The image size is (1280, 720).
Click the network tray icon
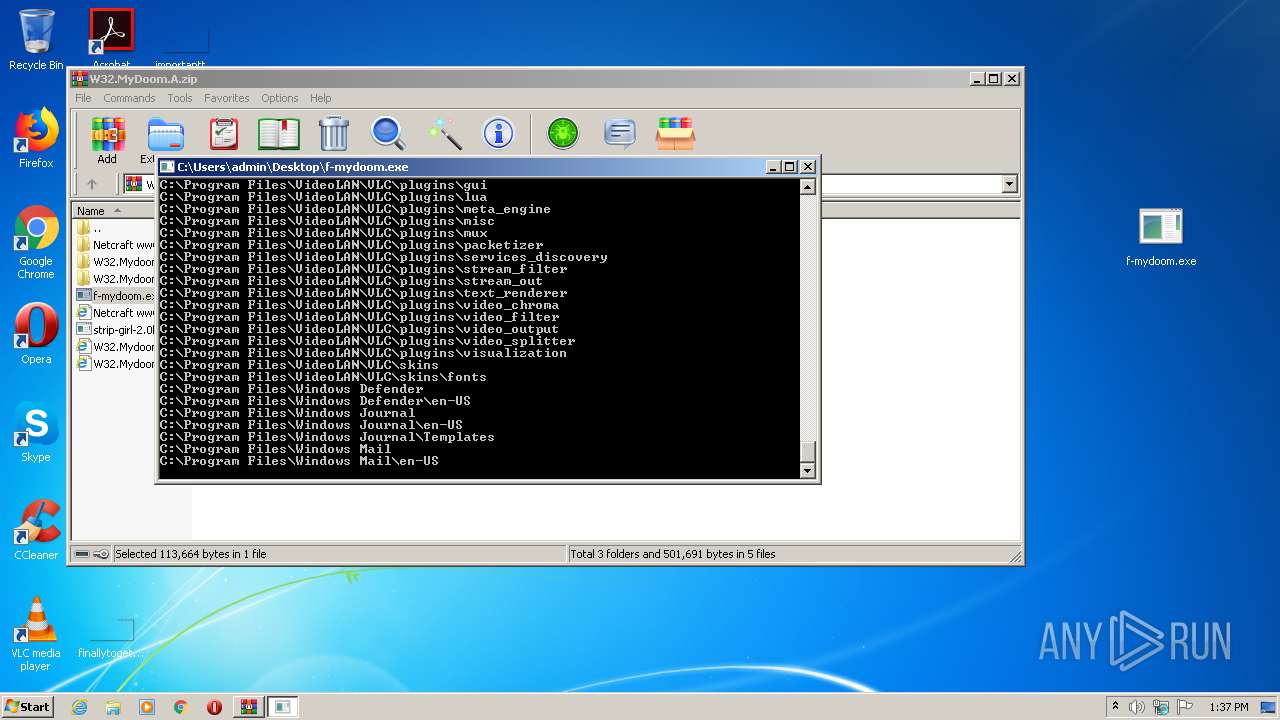(1161, 707)
